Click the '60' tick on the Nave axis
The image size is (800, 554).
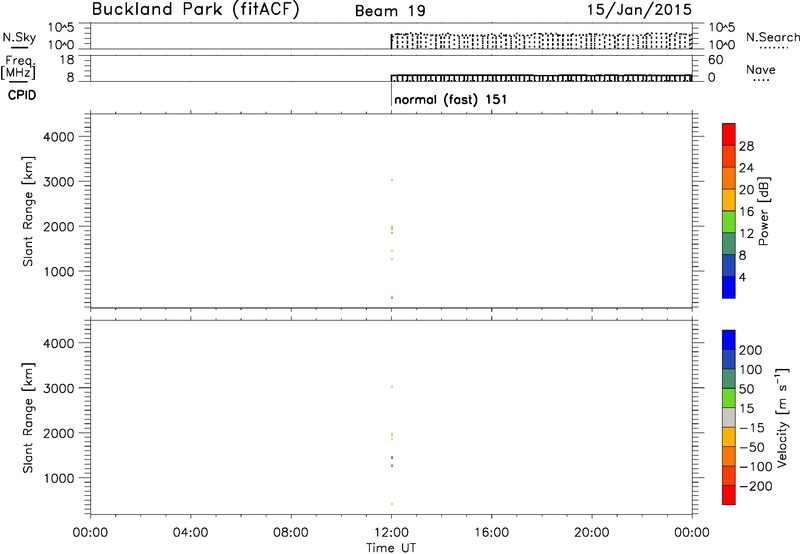pos(715,60)
